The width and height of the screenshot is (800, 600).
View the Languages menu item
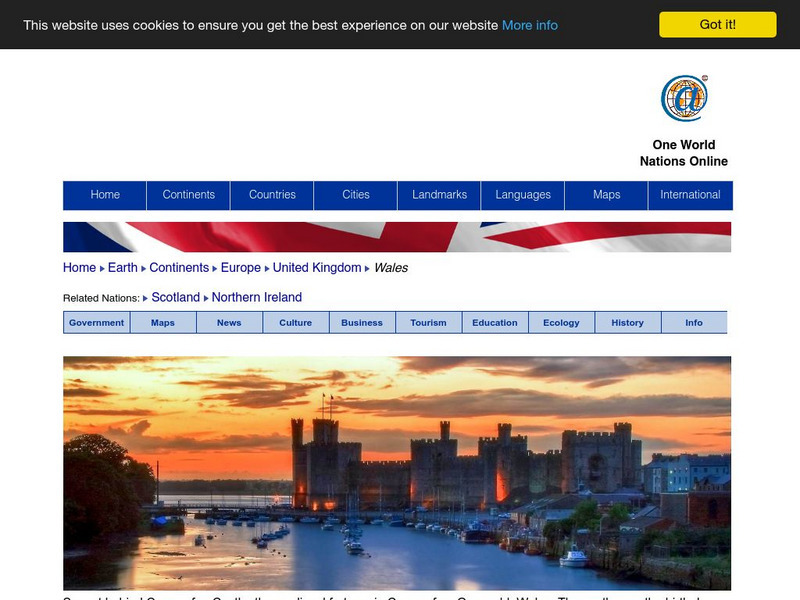point(521,195)
